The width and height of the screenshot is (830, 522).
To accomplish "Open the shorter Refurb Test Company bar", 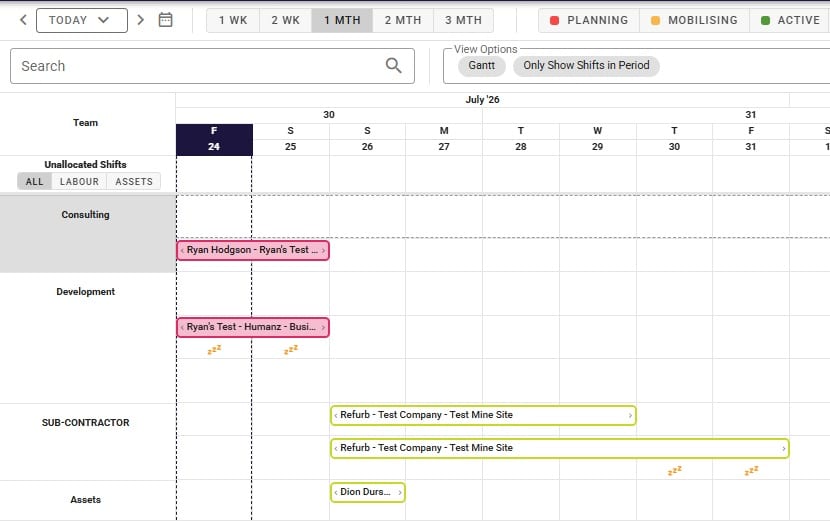I will pos(483,415).
